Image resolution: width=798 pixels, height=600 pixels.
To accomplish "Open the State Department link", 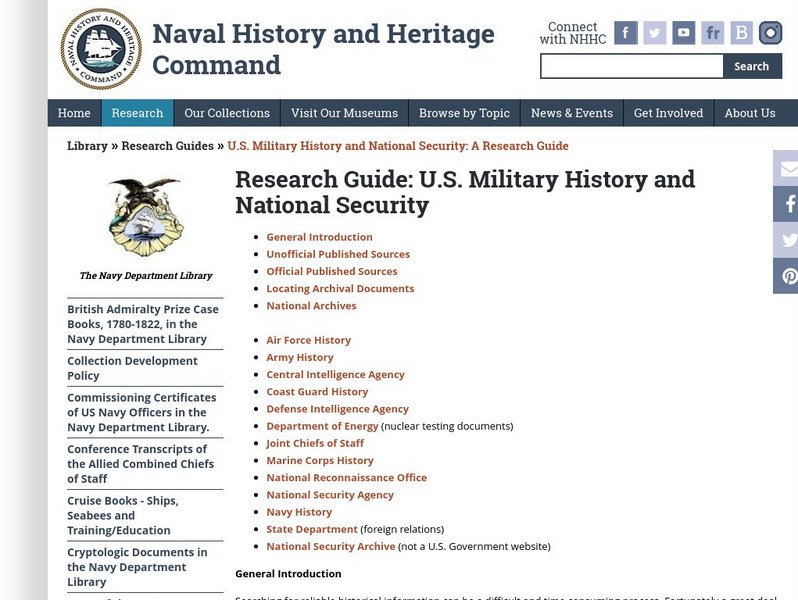I will [x=312, y=529].
